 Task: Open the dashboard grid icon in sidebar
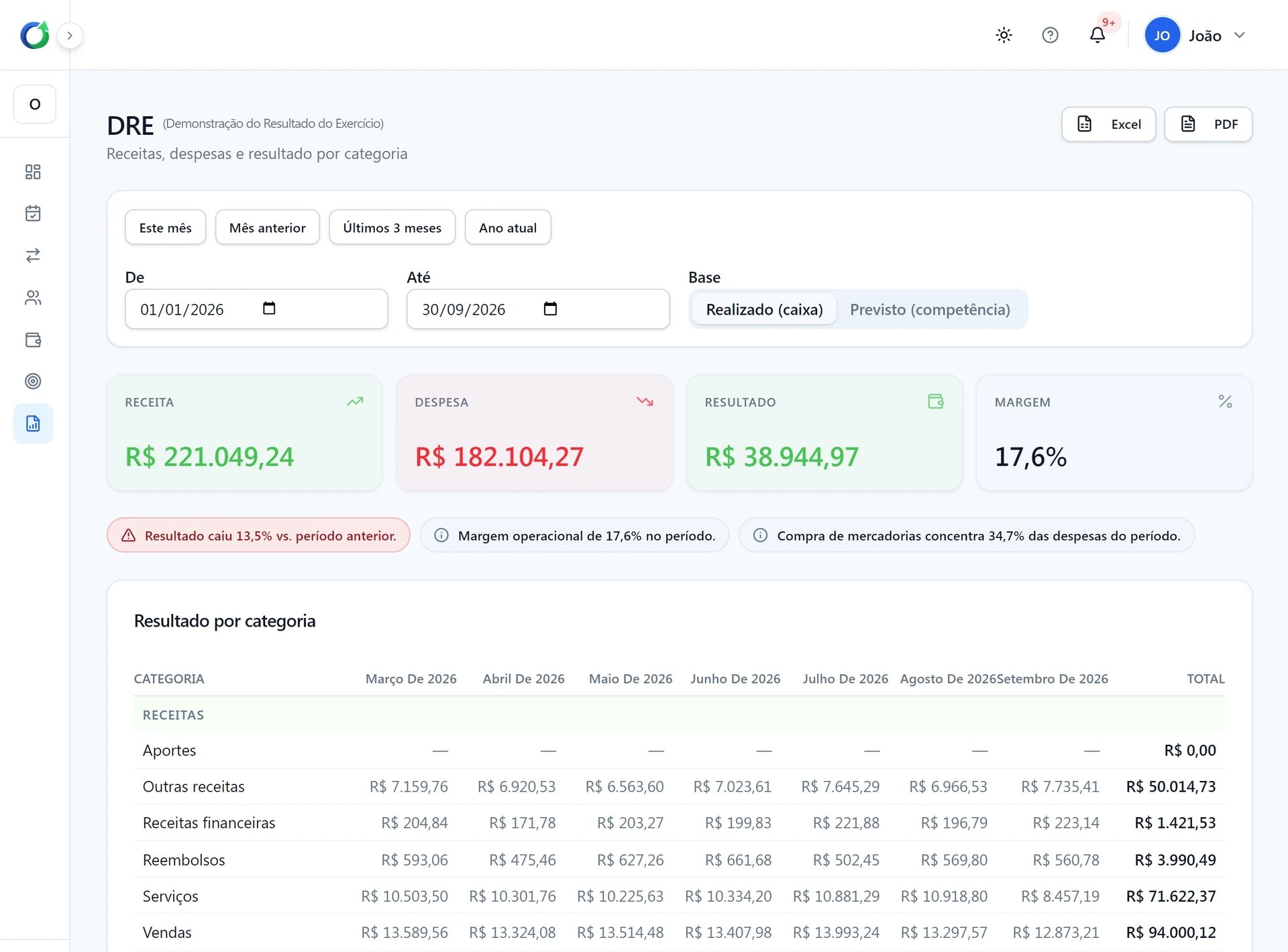coord(33,172)
